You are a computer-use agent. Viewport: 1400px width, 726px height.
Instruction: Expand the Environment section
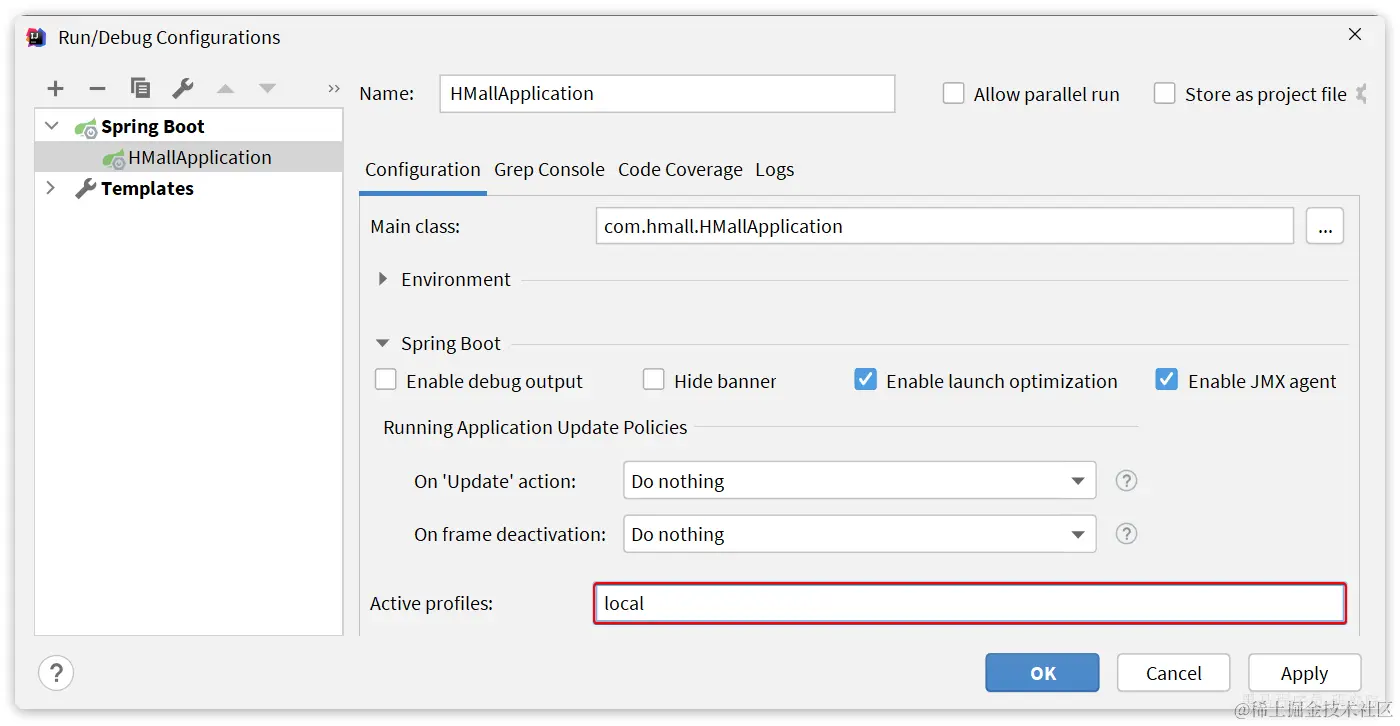coord(383,279)
